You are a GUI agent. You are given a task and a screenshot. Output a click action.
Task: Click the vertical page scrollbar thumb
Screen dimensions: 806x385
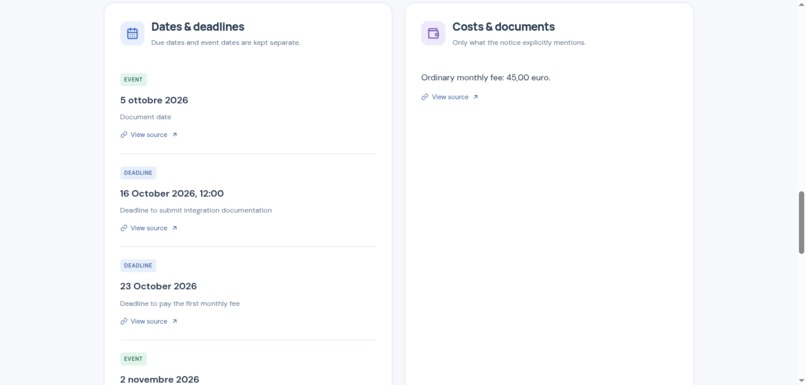tap(801, 223)
